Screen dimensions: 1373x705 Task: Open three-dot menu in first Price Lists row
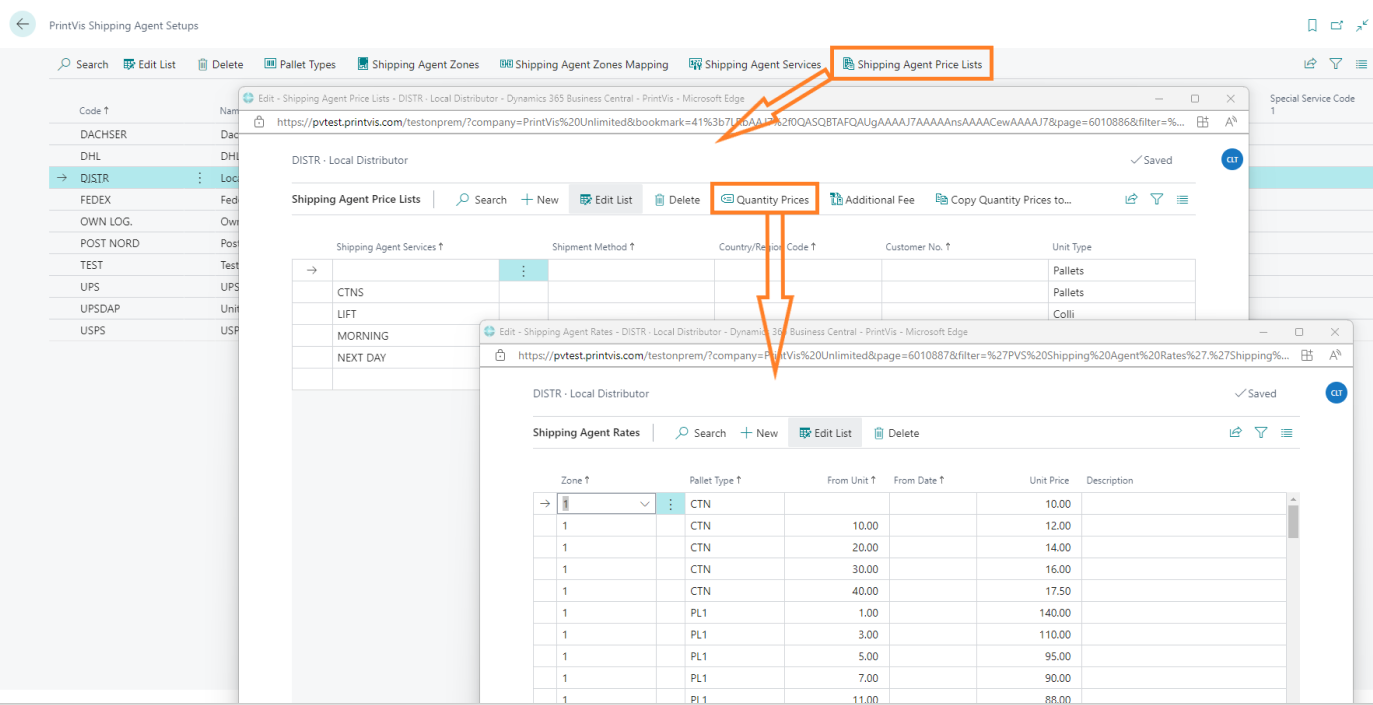523,270
